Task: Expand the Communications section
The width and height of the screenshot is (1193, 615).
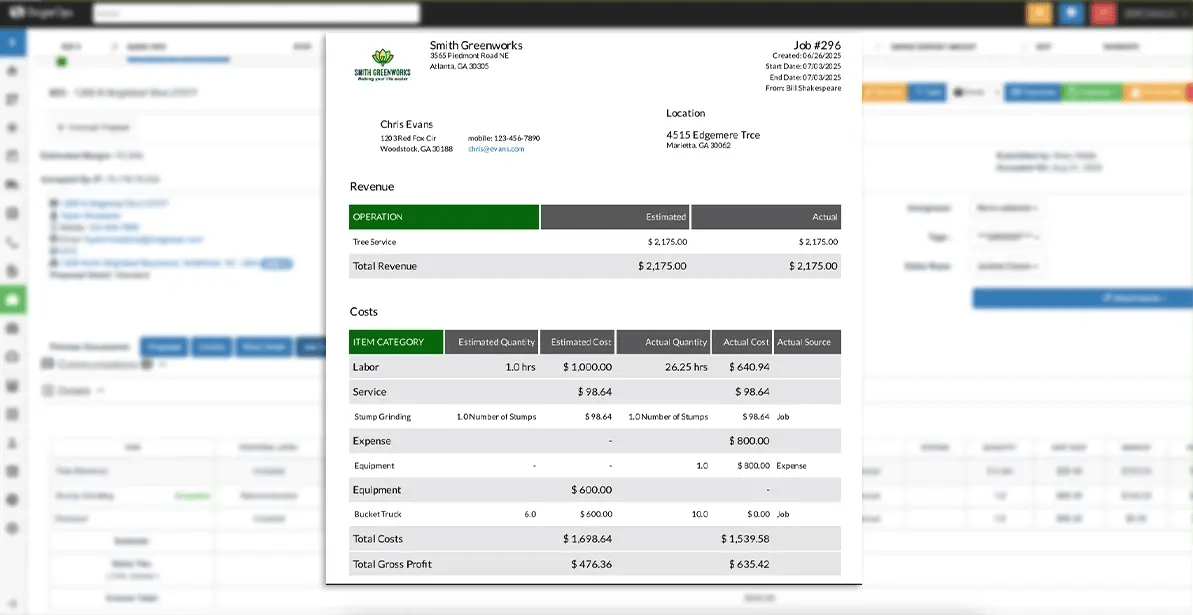Action: [x=100, y=365]
